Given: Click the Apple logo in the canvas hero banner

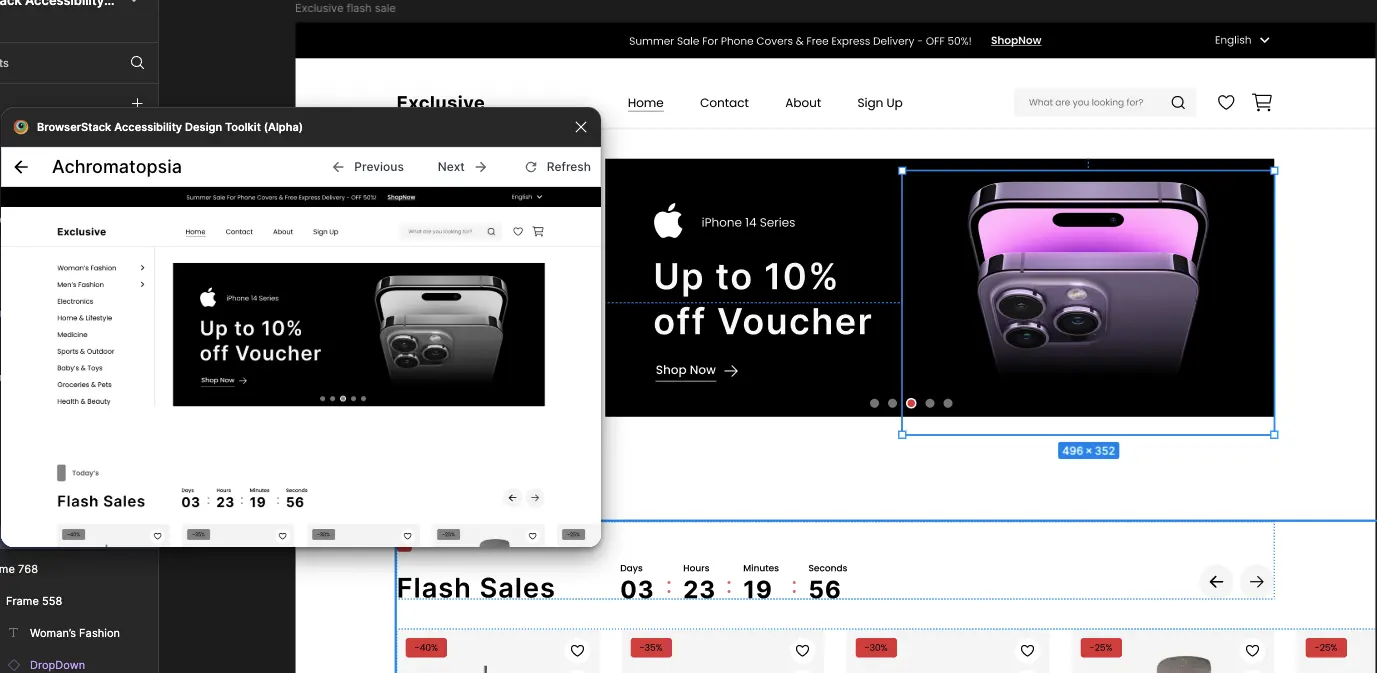Looking at the screenshot, I should coord(668,221).
